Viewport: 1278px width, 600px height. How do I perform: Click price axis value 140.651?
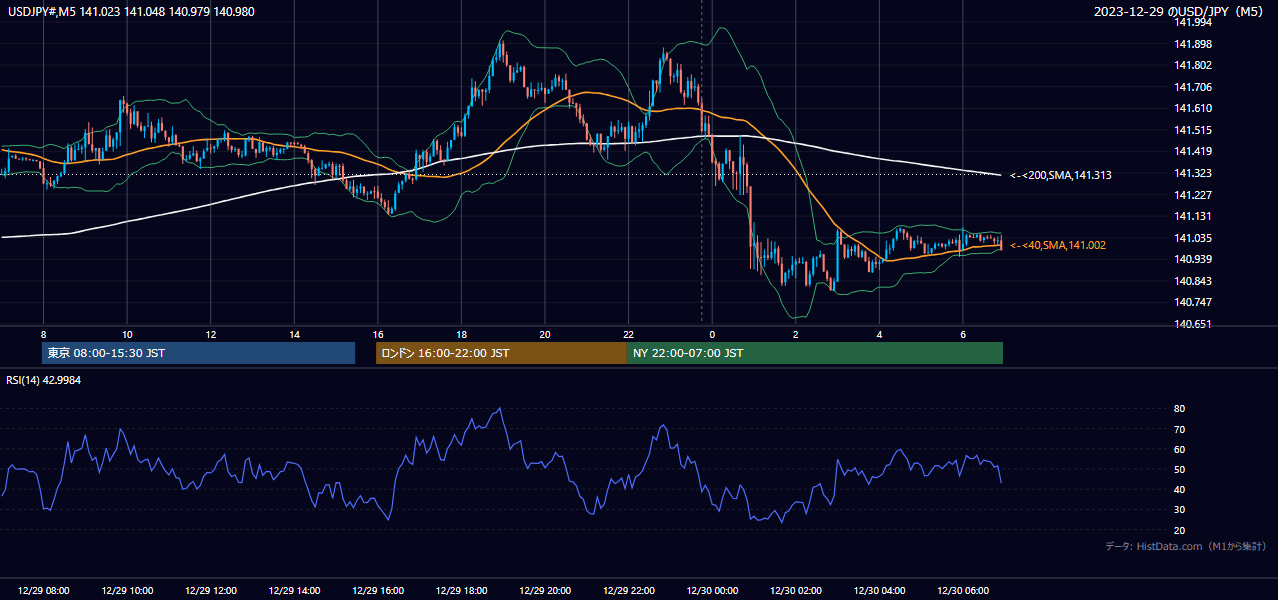point(1193,324)
